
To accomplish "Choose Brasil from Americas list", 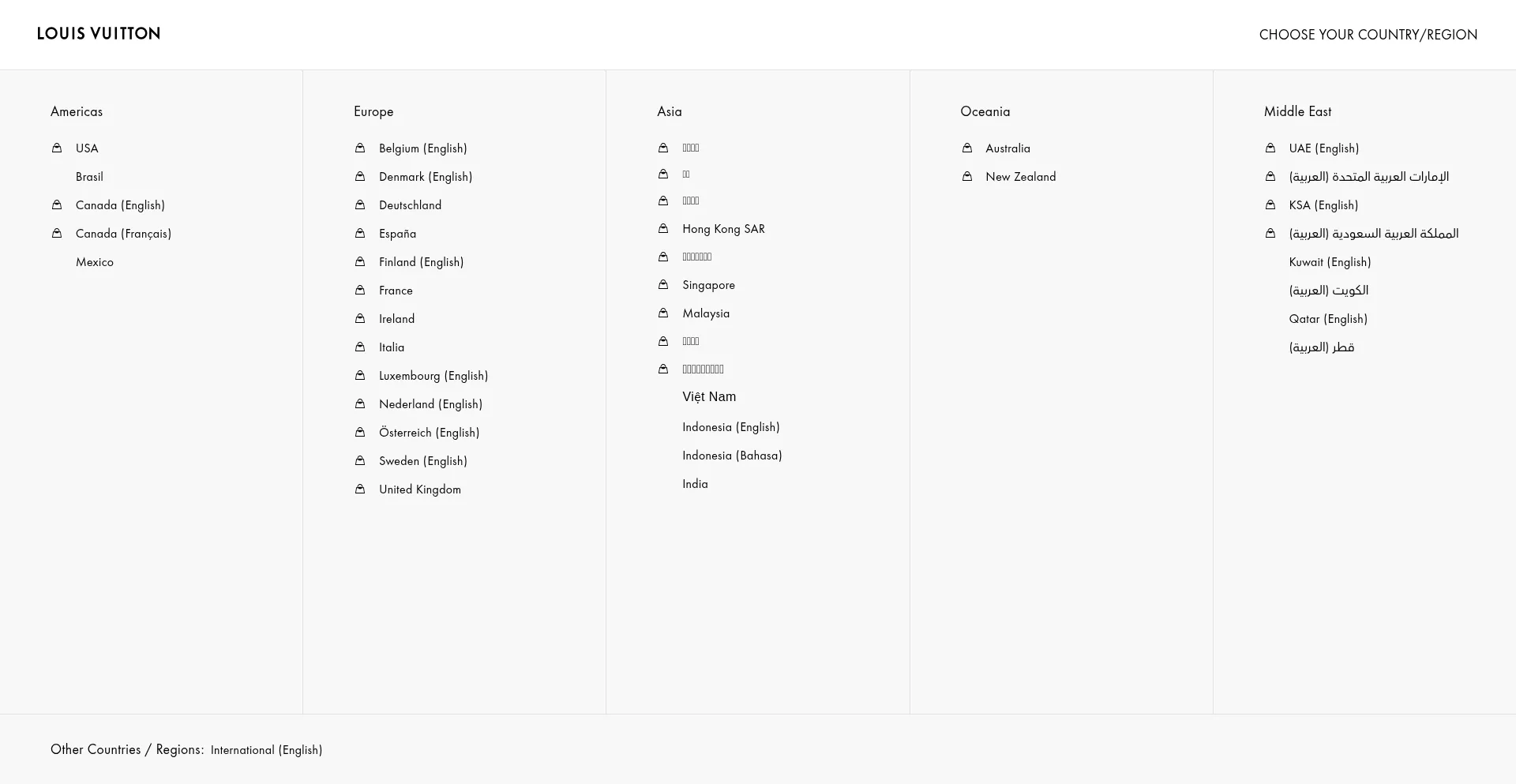I will pos(89,177).
